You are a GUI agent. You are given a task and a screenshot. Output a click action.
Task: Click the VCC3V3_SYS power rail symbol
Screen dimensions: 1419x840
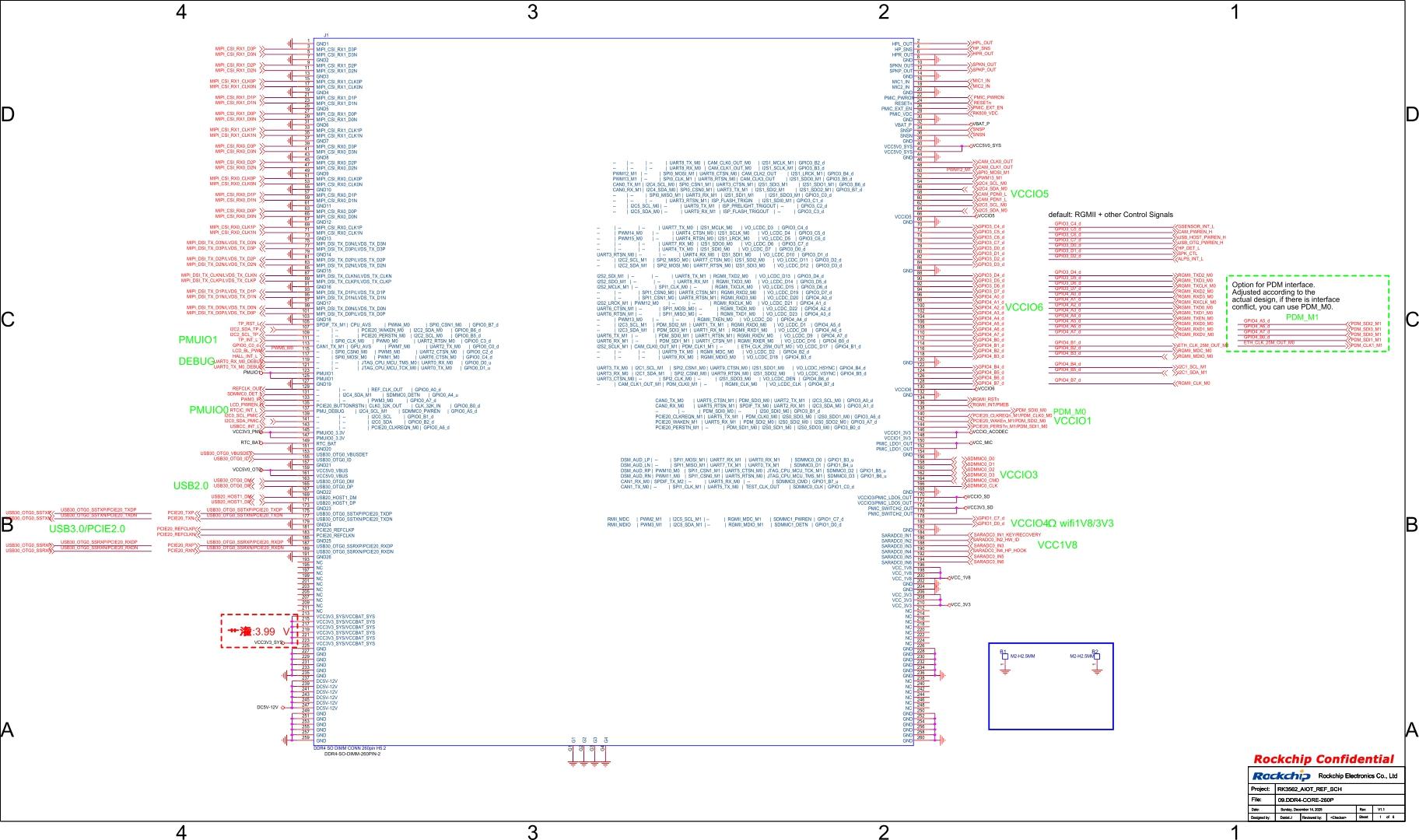(268, 642)
